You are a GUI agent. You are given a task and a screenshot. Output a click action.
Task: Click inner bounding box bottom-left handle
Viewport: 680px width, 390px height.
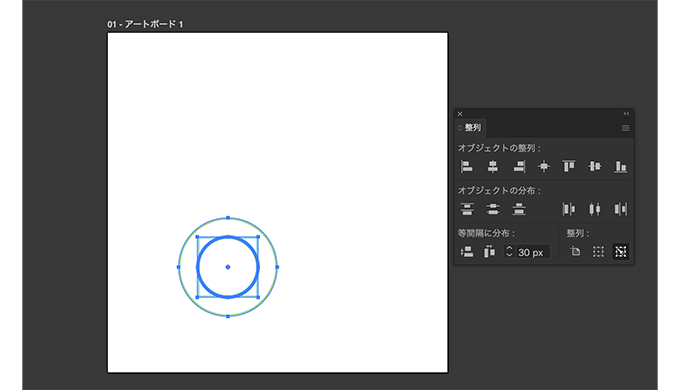197,298
